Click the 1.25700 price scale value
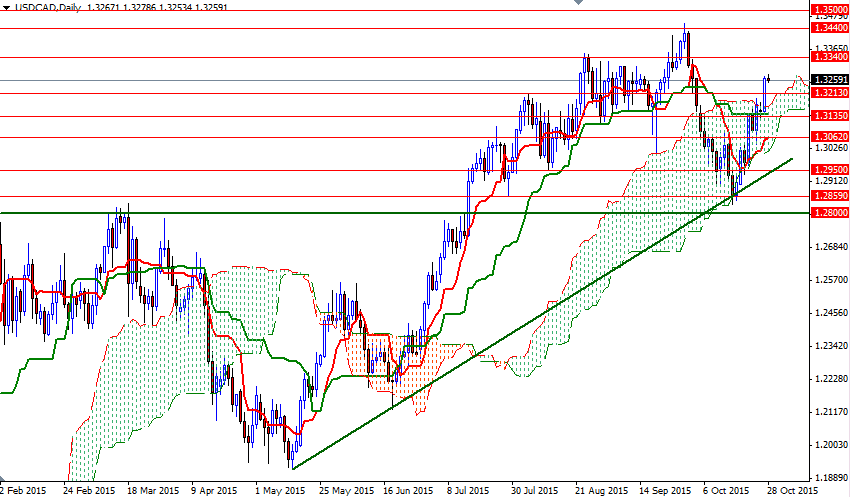 (x=830, y=280)
